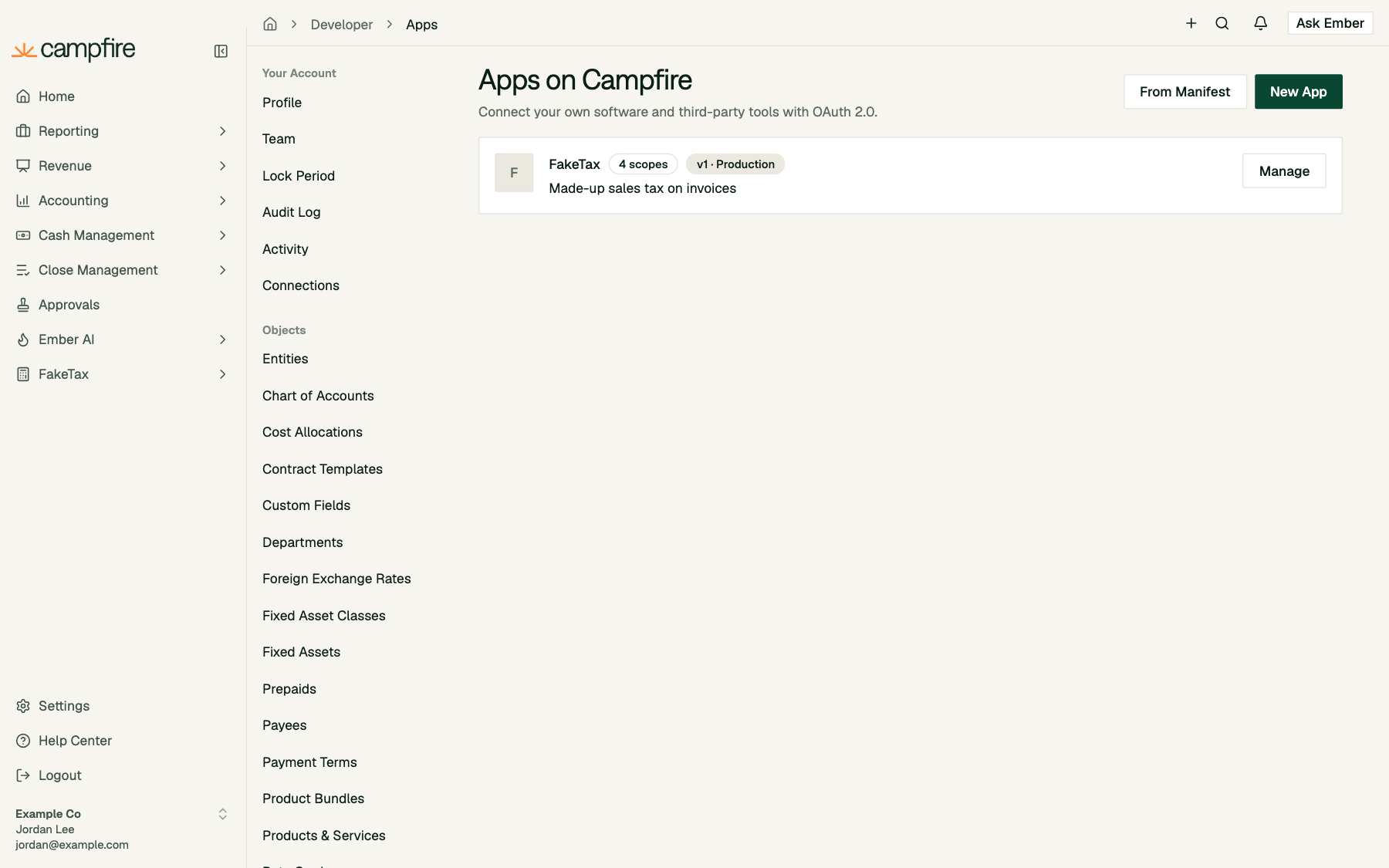Expand the Cash Management chevron
Screen dimensions: 1389x868
[x=222, y=235]
